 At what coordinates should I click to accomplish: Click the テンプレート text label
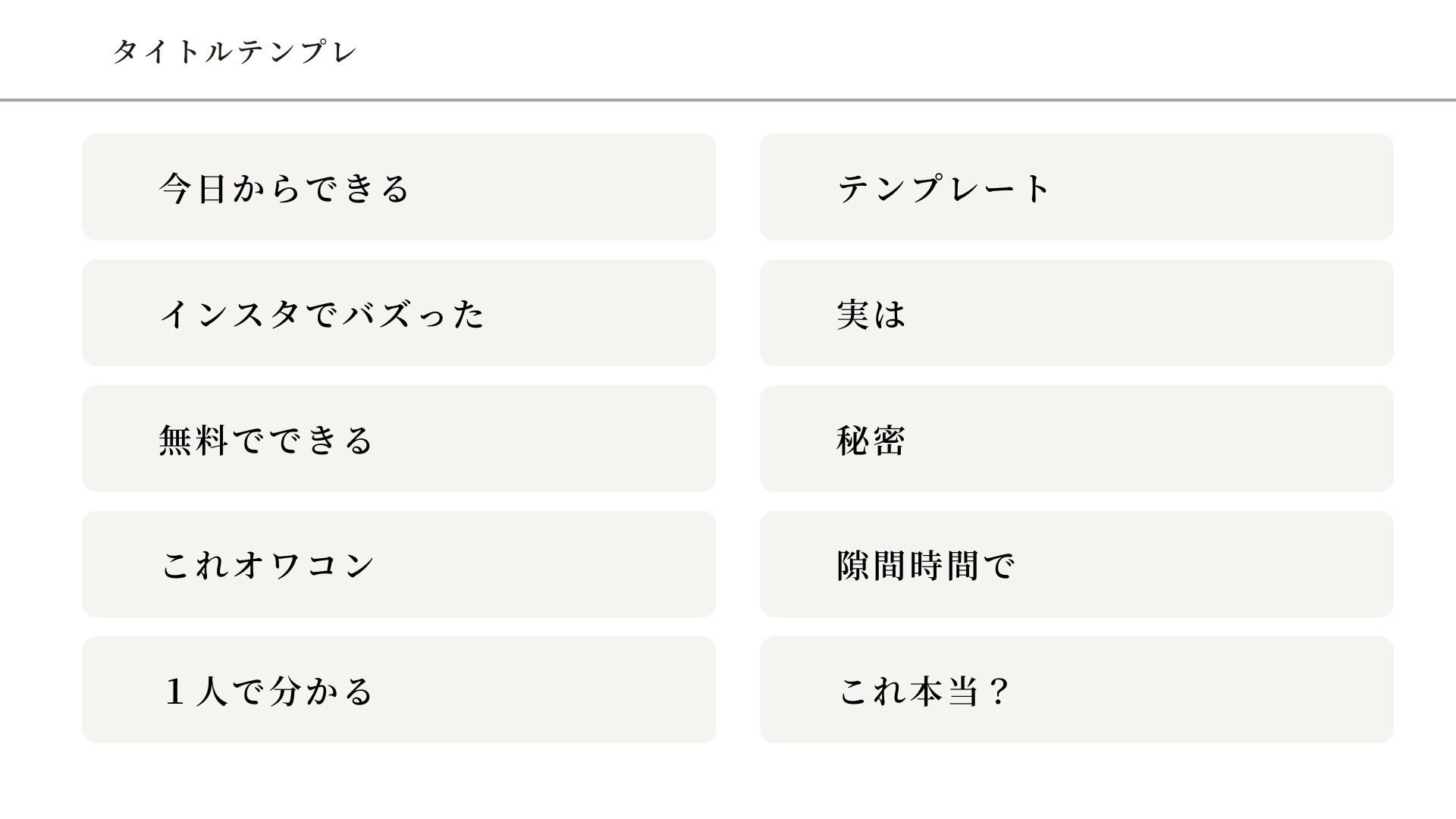[x=943, y=188]
